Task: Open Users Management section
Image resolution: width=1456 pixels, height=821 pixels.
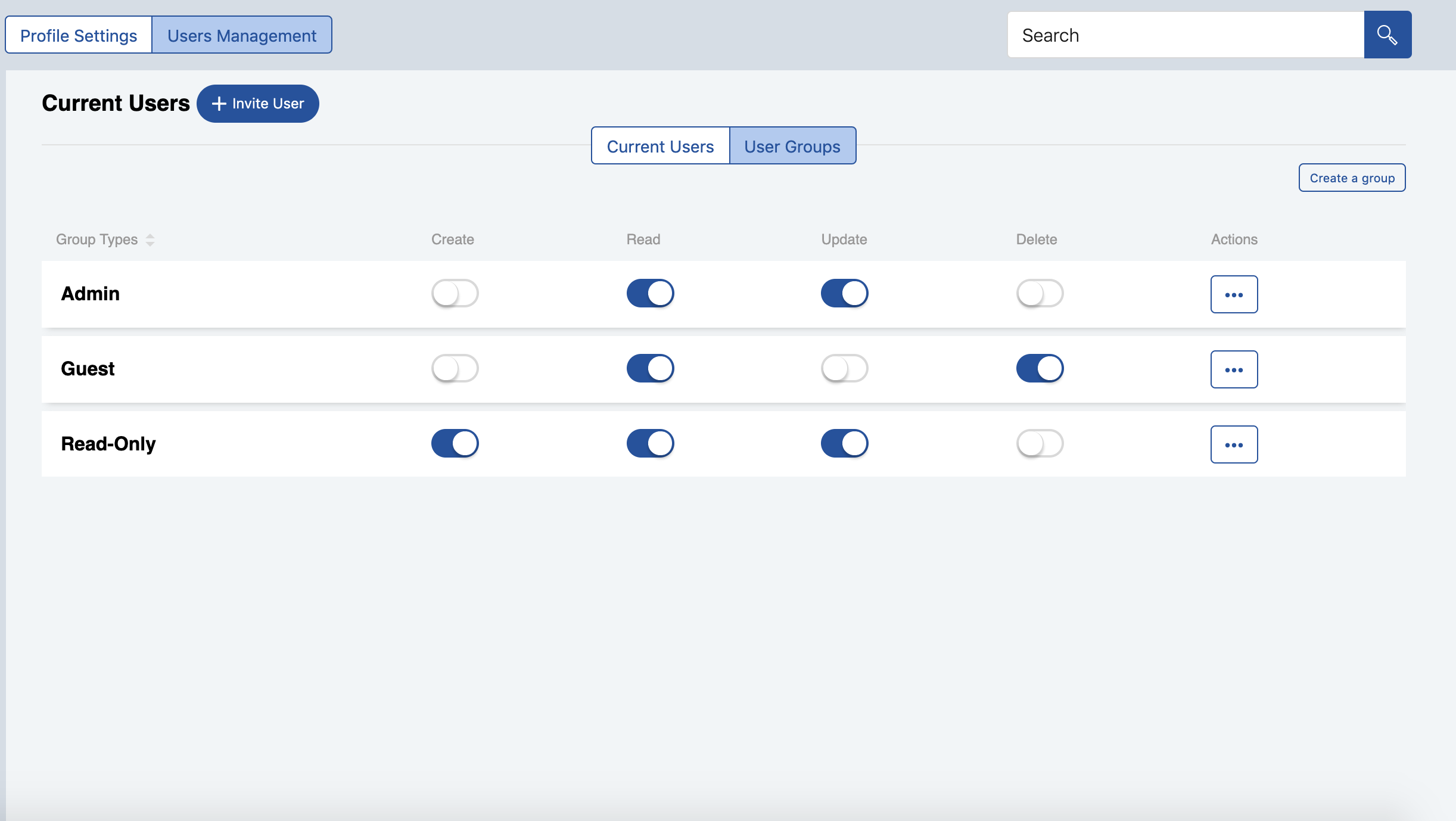Action: click(x=242, y=34)
